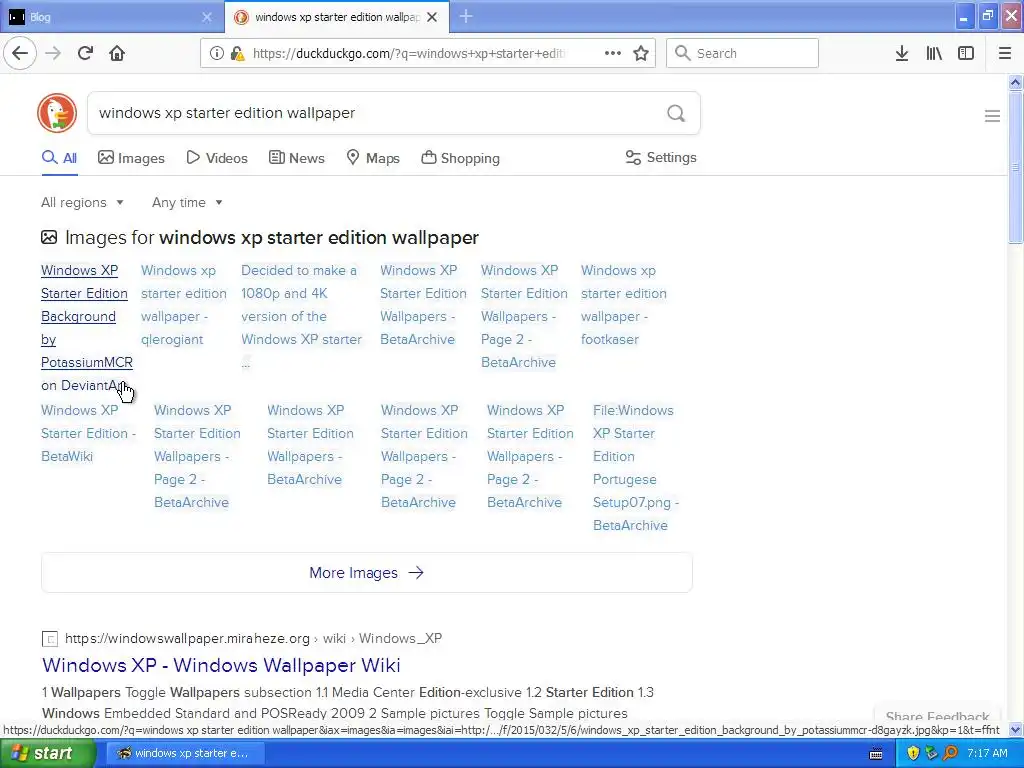This screenshot has height=768, width=1024.
Task: Click the Share Feedback button
Action: point(937,716)
